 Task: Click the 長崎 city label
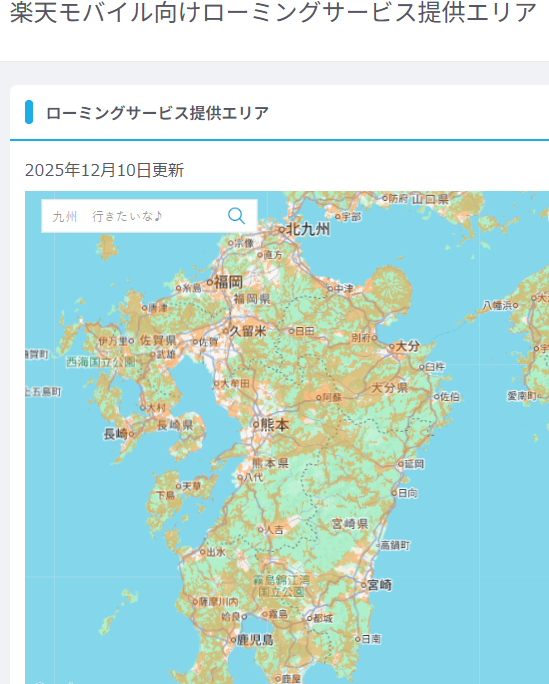(116, 434)
